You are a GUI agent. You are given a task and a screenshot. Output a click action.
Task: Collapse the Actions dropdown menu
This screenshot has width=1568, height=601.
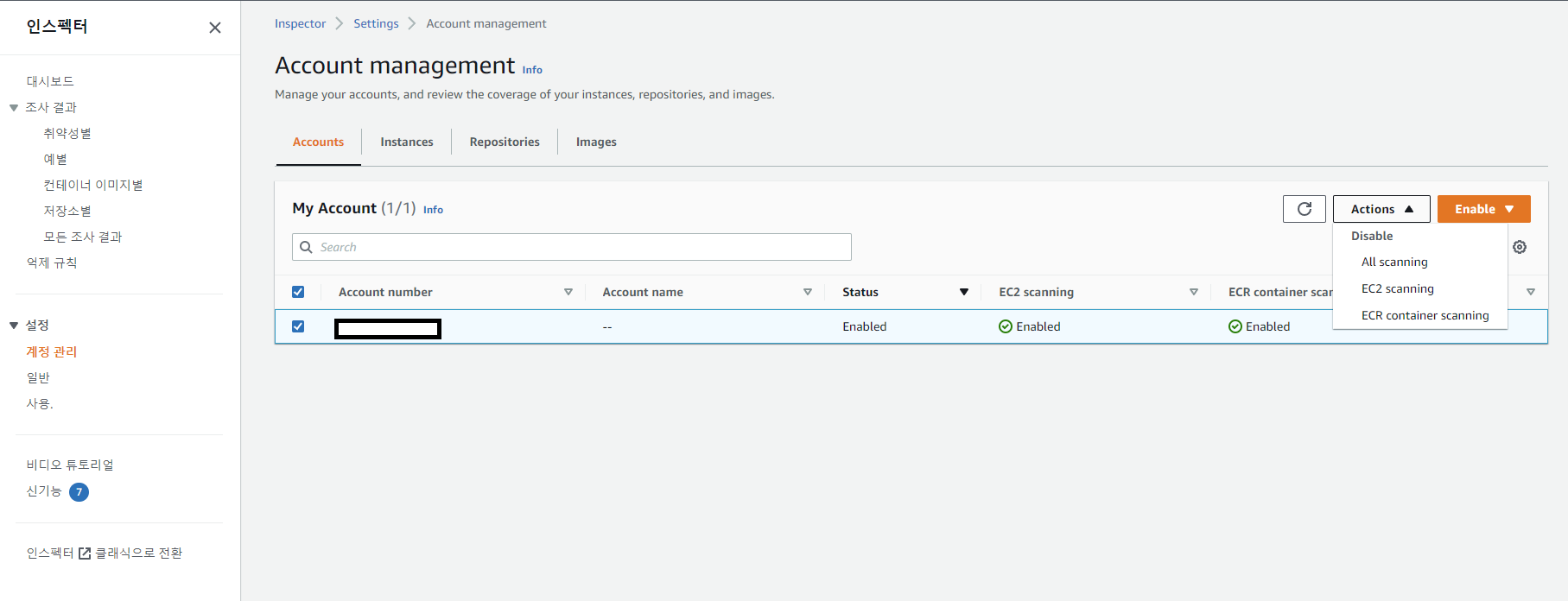click(x=1381, y=209)
